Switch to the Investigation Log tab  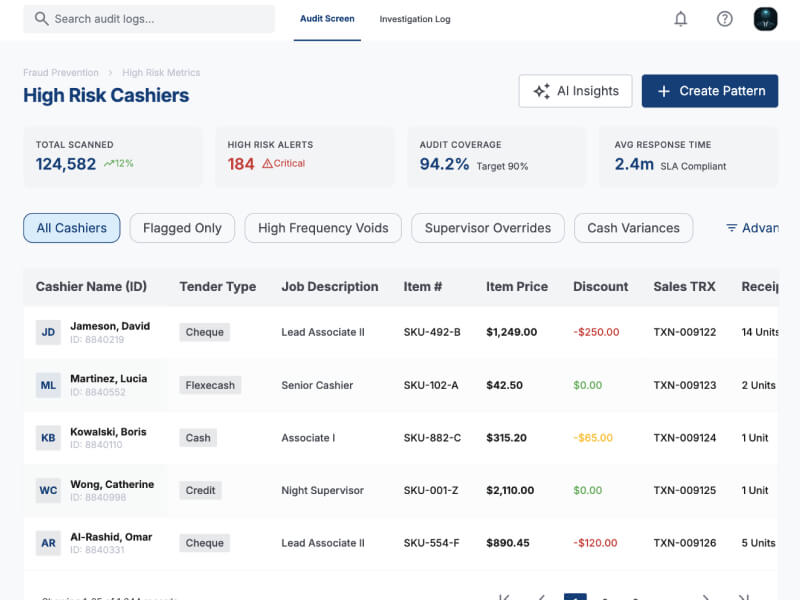[x=415, y=19]
